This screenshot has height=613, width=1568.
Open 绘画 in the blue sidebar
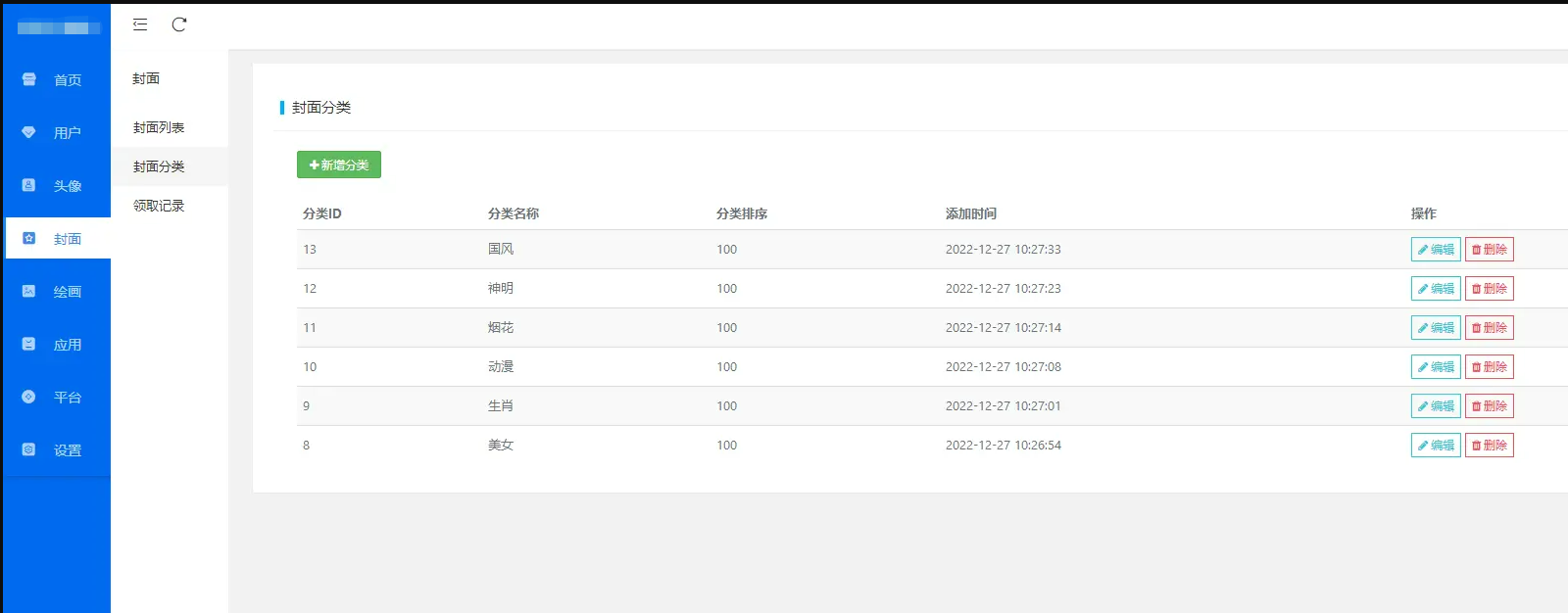coord(57,291)
